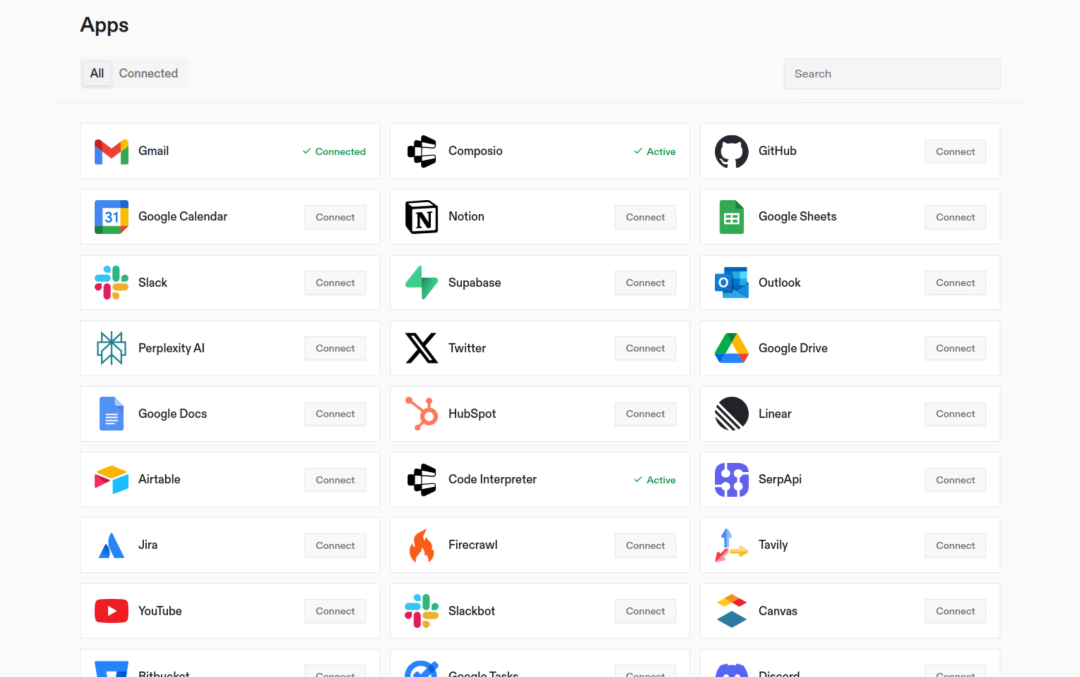1080x677 pixels.
Task: Click the Airtable logo icon
Action: (x=111, y=480)
